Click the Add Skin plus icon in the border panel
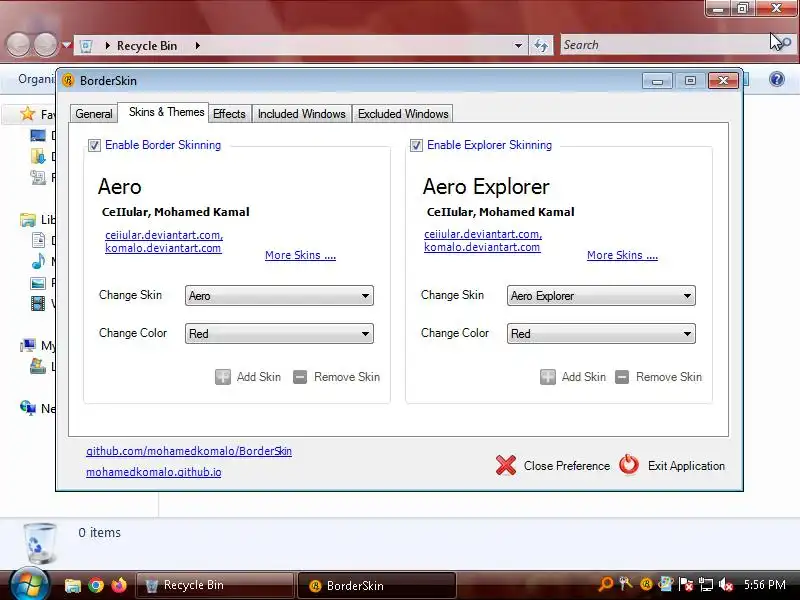Viewport: 800px width, 600px height. point(223,377)
